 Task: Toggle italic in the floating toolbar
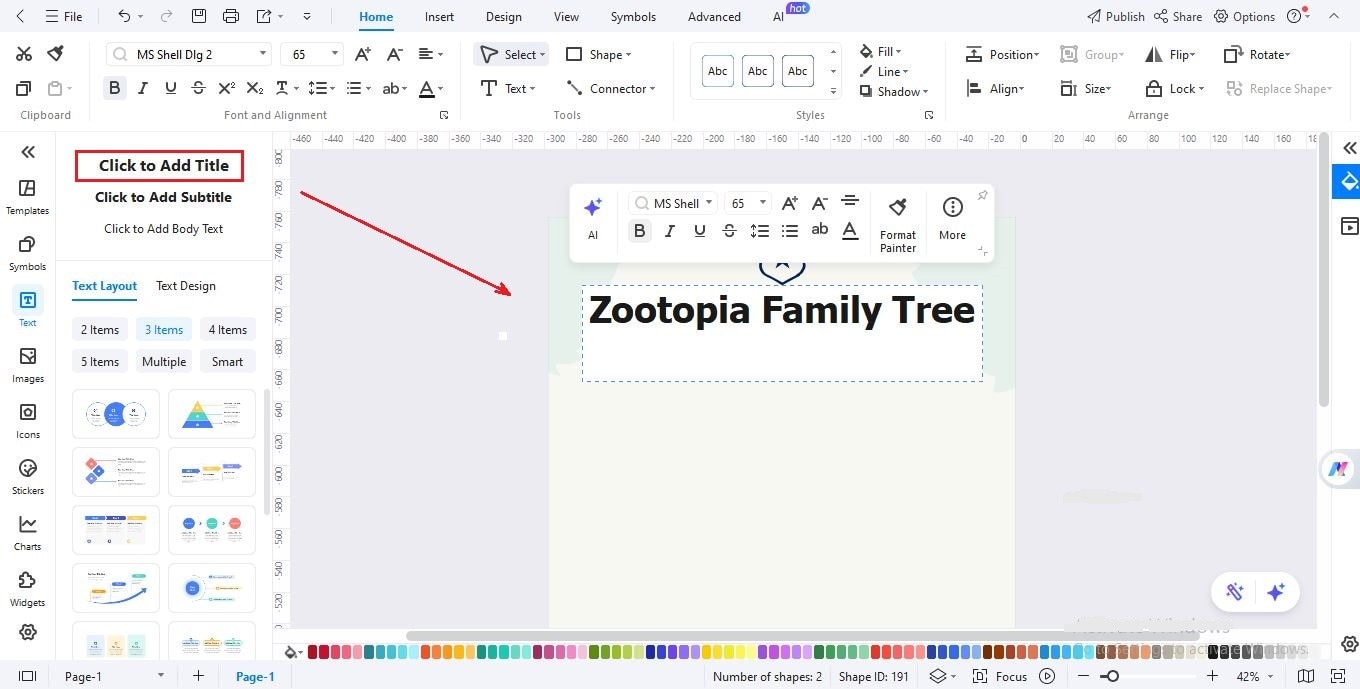670,230
